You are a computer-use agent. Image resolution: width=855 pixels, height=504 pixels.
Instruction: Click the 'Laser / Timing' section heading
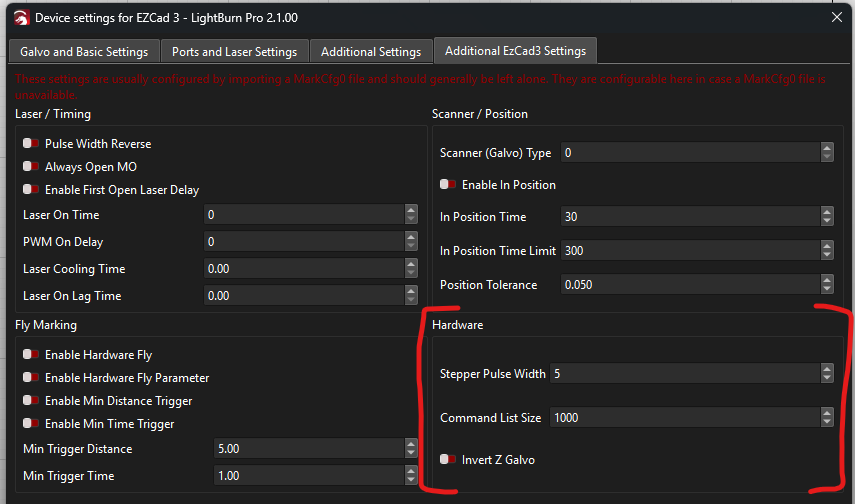[x=53, y=114]
